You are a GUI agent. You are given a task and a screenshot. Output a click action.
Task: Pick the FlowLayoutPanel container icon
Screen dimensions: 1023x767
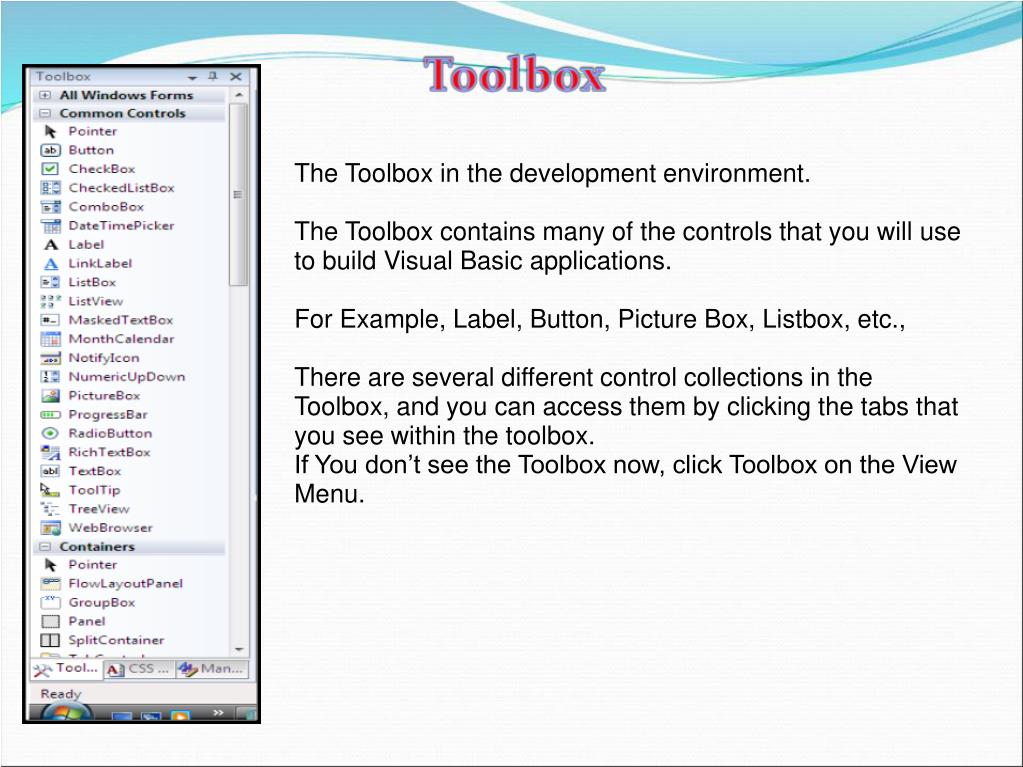click(50, 583)
